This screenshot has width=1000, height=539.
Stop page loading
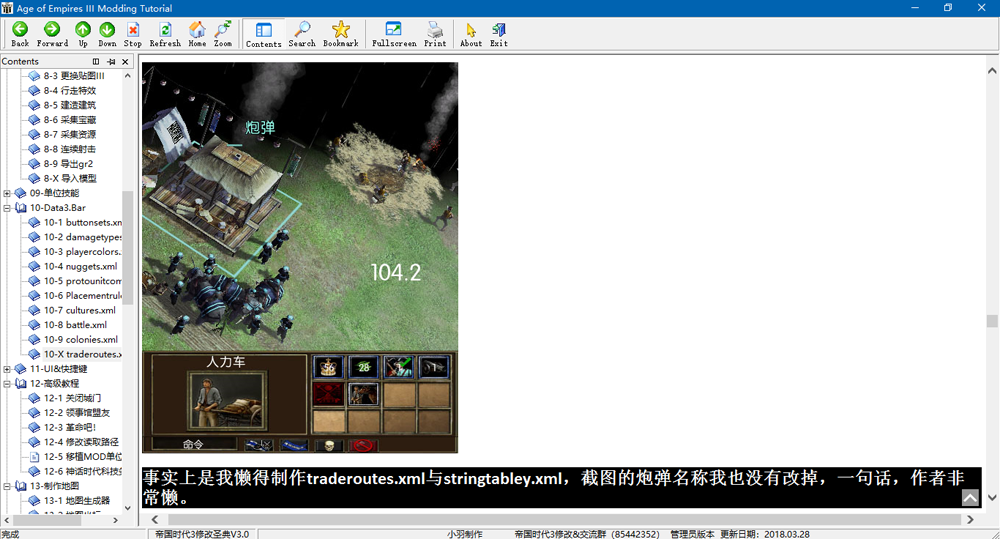point(133,34)
